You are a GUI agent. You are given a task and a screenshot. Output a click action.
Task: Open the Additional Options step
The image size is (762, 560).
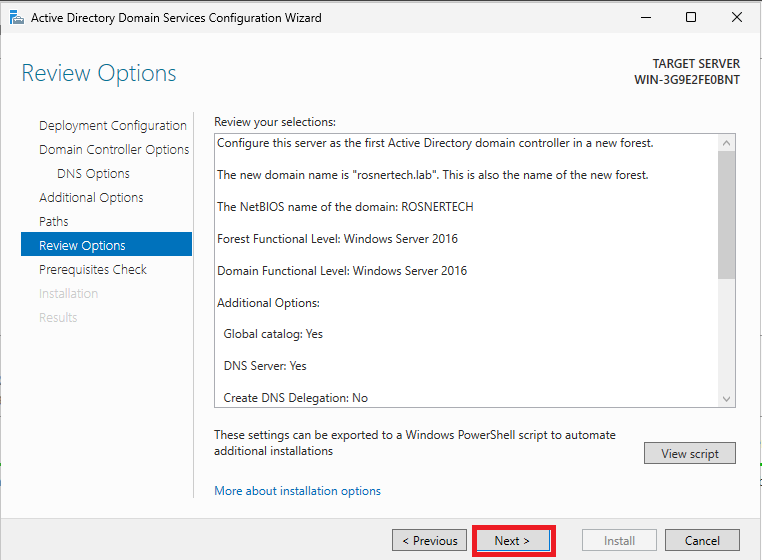tap(91, 197)
